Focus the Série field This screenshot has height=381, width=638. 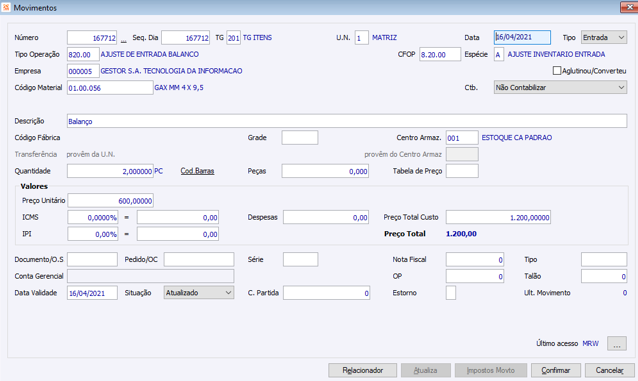[x=301, y=259]
